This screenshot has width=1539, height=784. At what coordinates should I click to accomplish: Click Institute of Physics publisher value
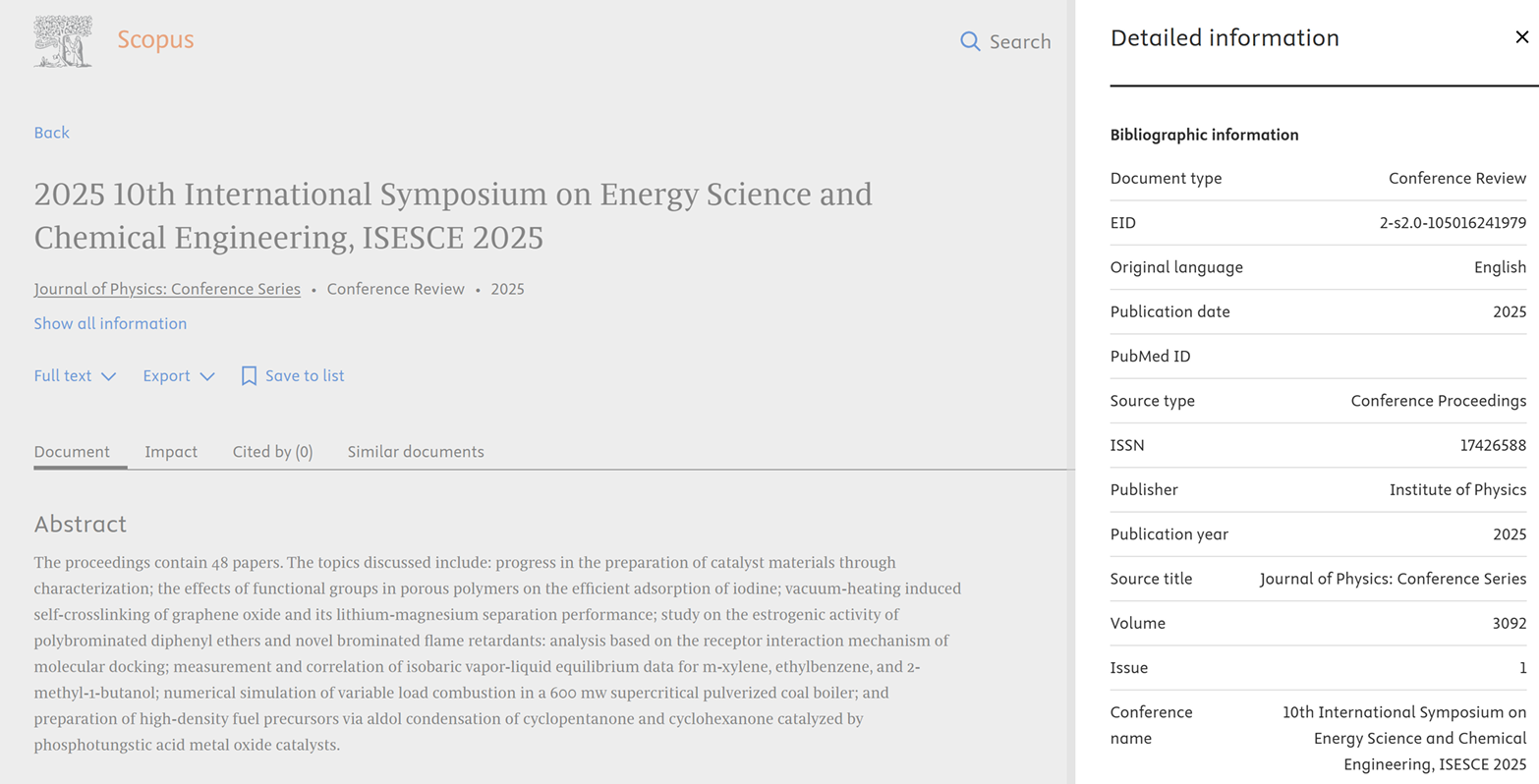point(1457,489)
